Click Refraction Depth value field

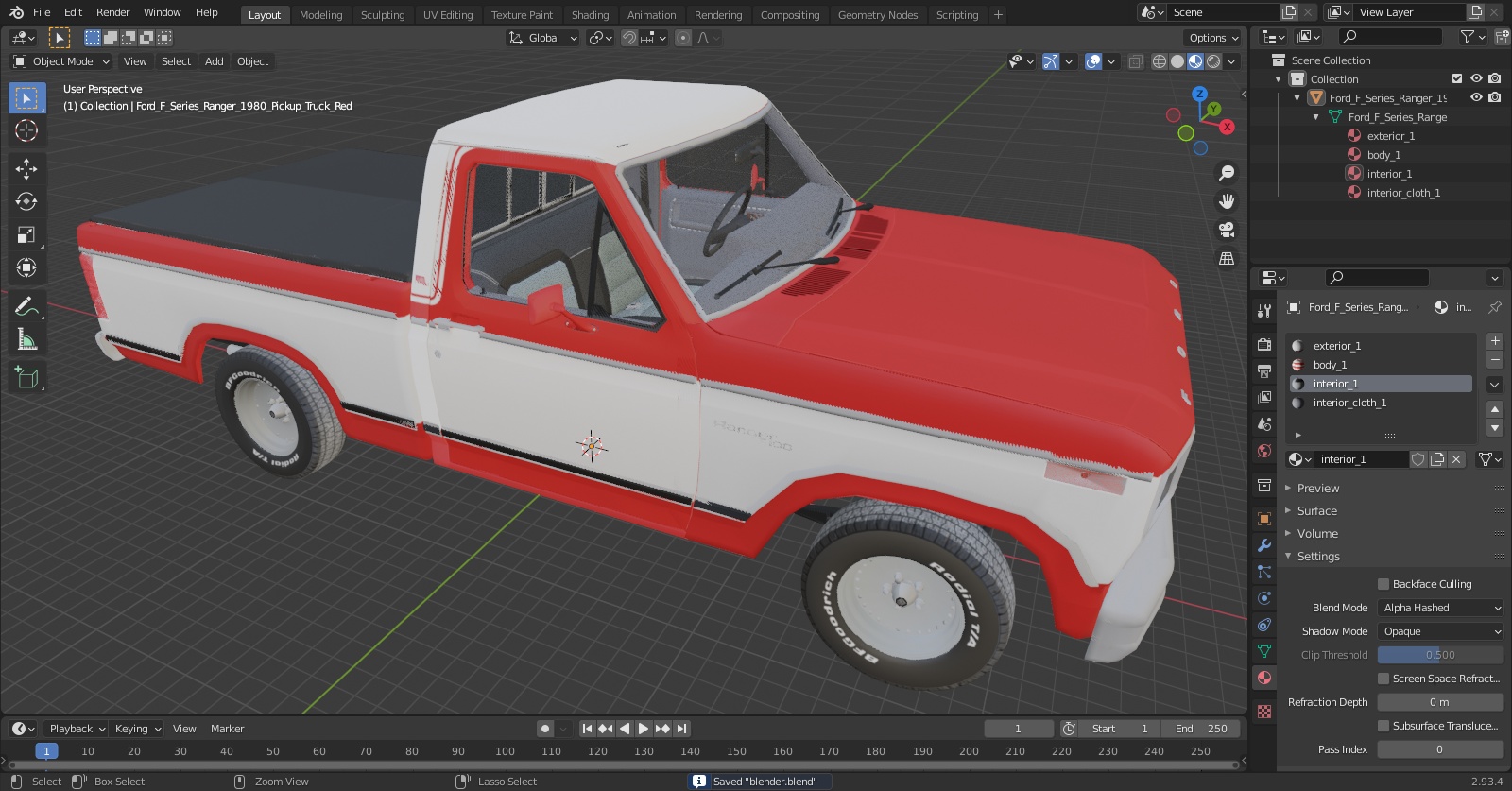[x=1440, y=702]
